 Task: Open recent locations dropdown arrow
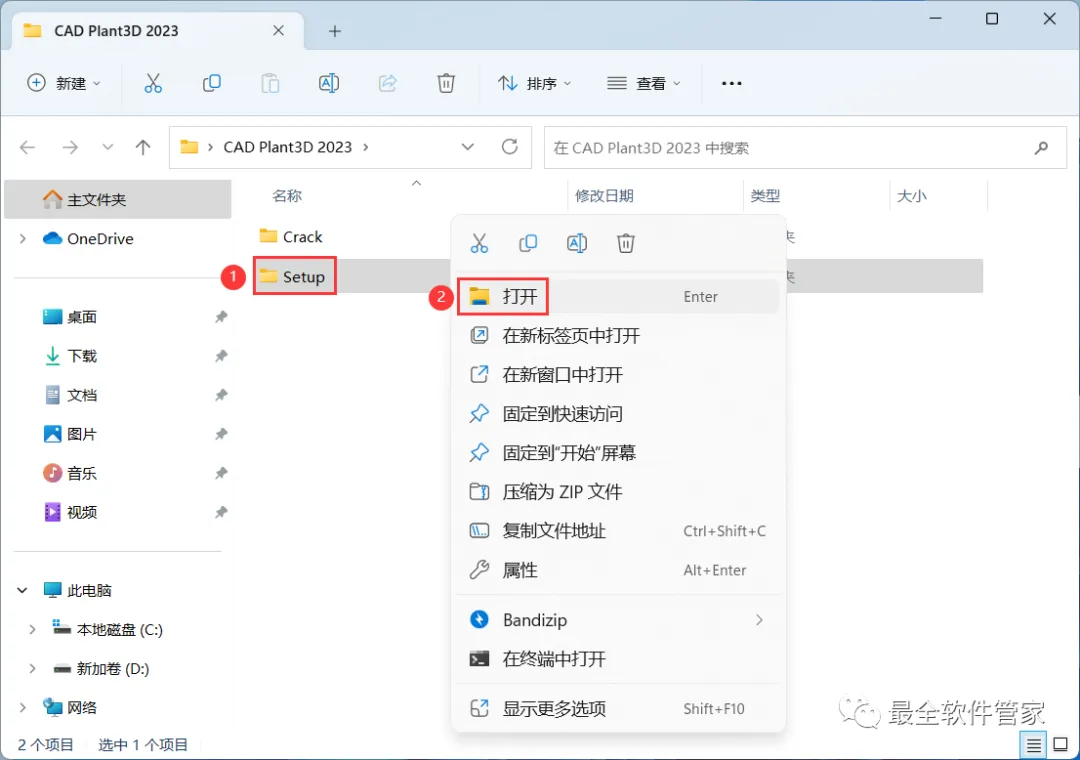[x=107, y=147]
